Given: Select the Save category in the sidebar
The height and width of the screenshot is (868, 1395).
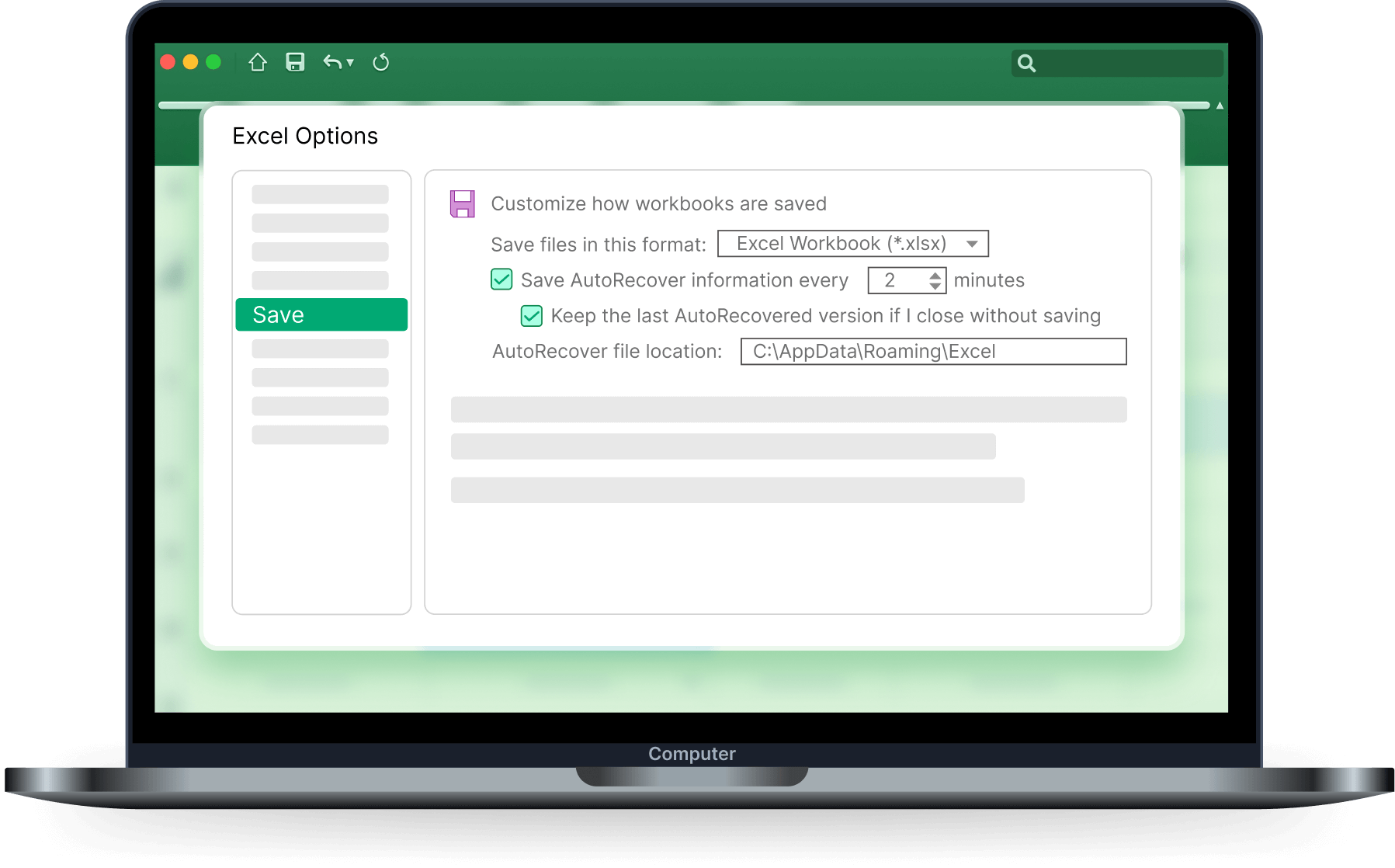Looking at the screenshot, I should click(321, 314).
